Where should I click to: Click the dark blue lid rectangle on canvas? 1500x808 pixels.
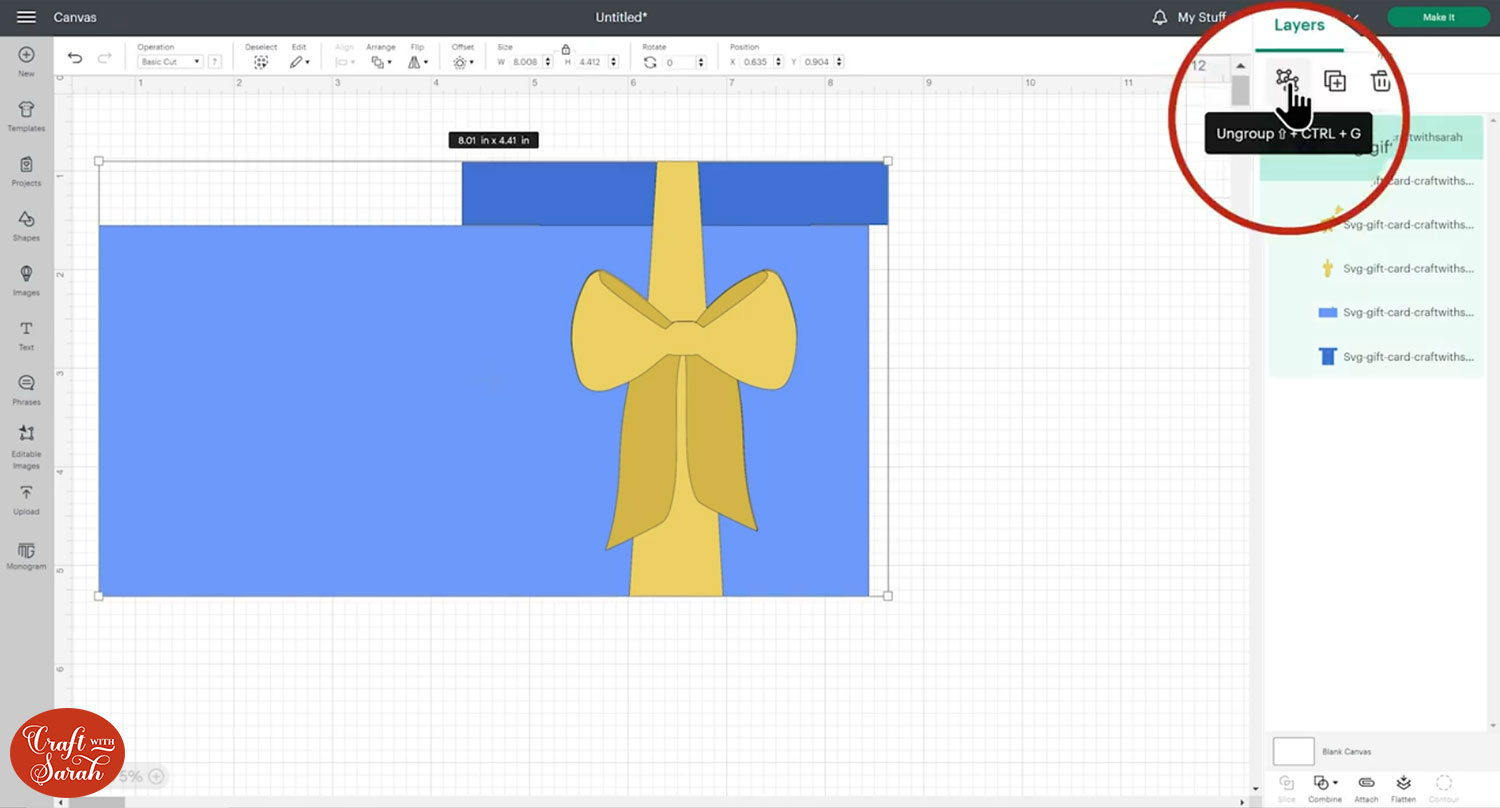(560, 193)
